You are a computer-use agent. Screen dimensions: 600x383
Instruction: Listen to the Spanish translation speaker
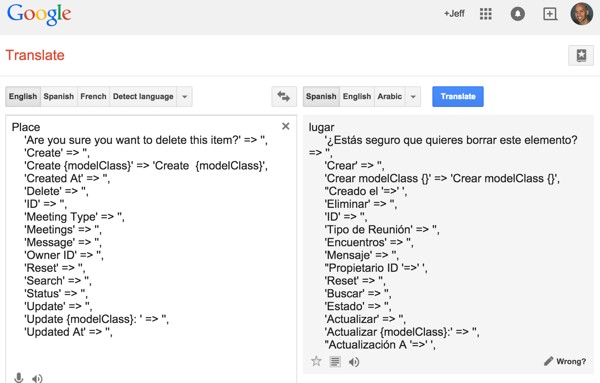354,362
